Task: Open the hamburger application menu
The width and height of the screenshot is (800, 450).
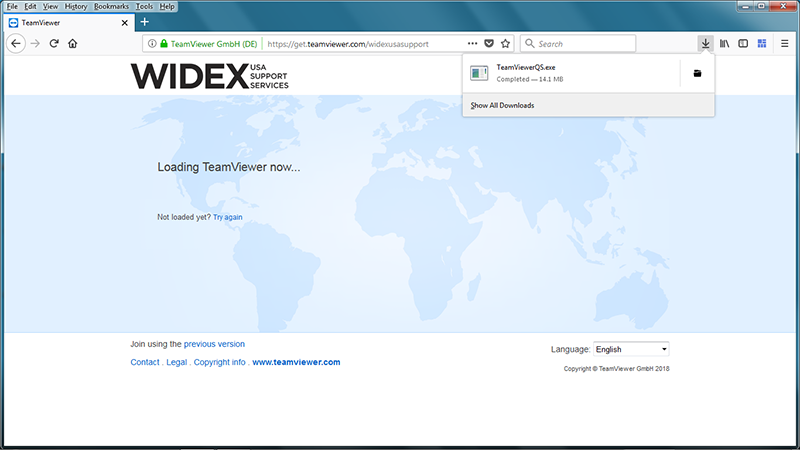Action: [783, 44]
